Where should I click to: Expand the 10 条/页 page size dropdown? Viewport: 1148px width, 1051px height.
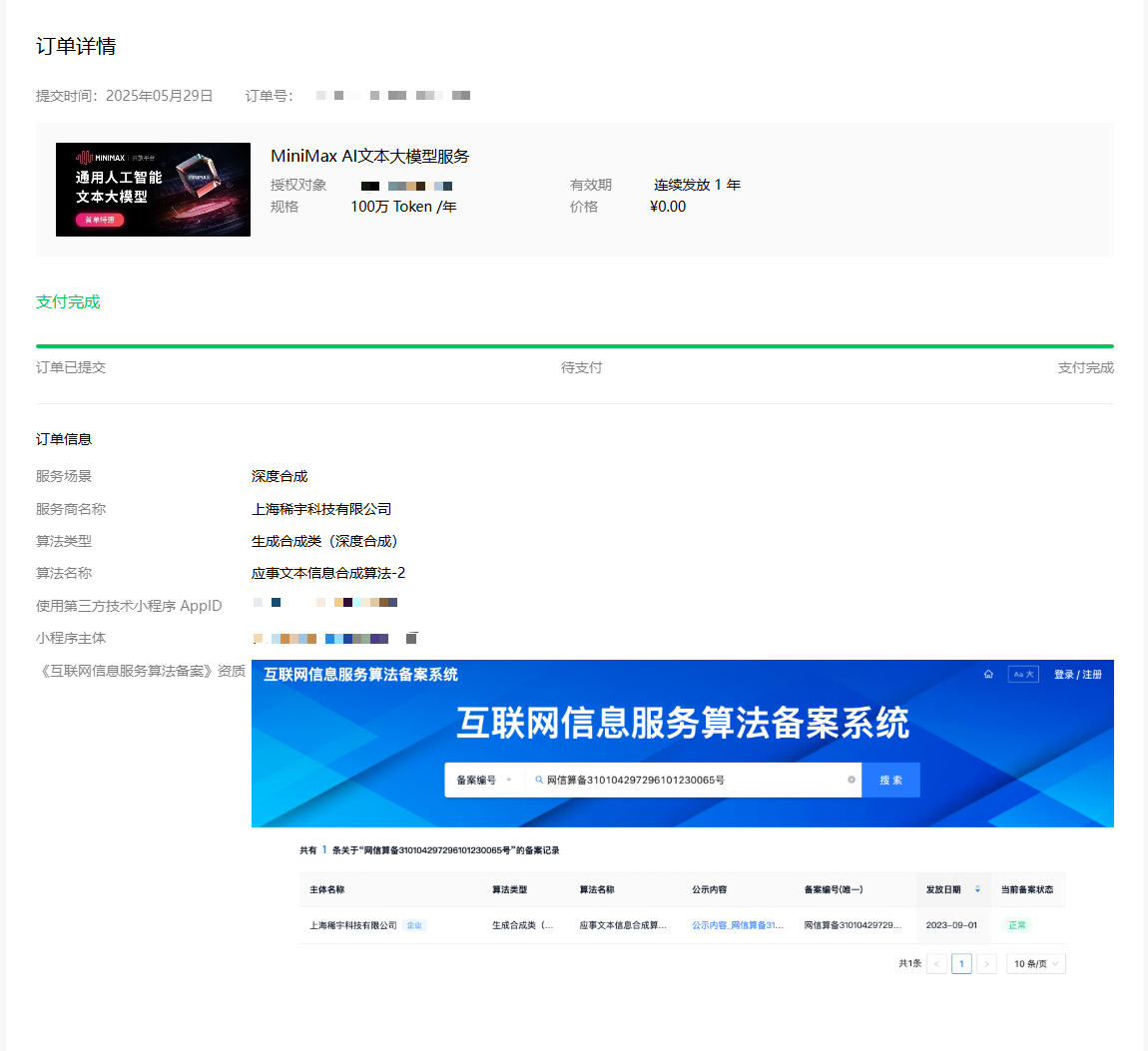[x=1036, y=963]
